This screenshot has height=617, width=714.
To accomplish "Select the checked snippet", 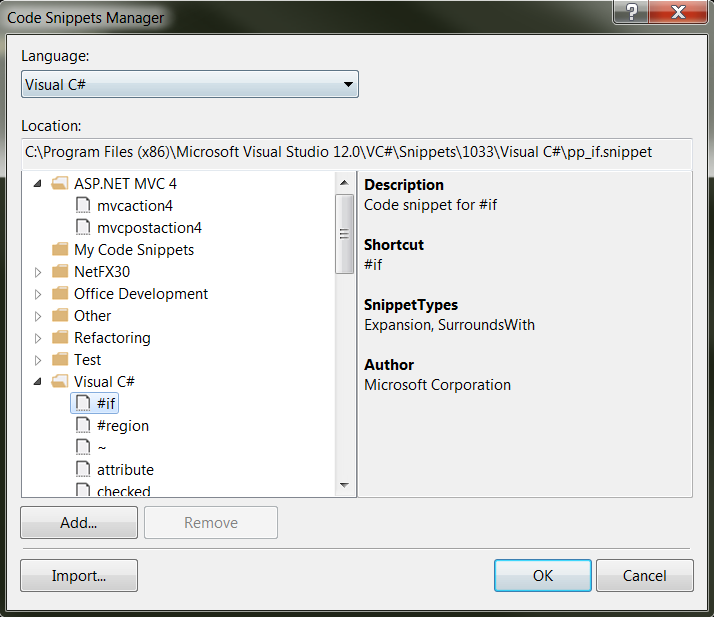I will tap(123, 491).
